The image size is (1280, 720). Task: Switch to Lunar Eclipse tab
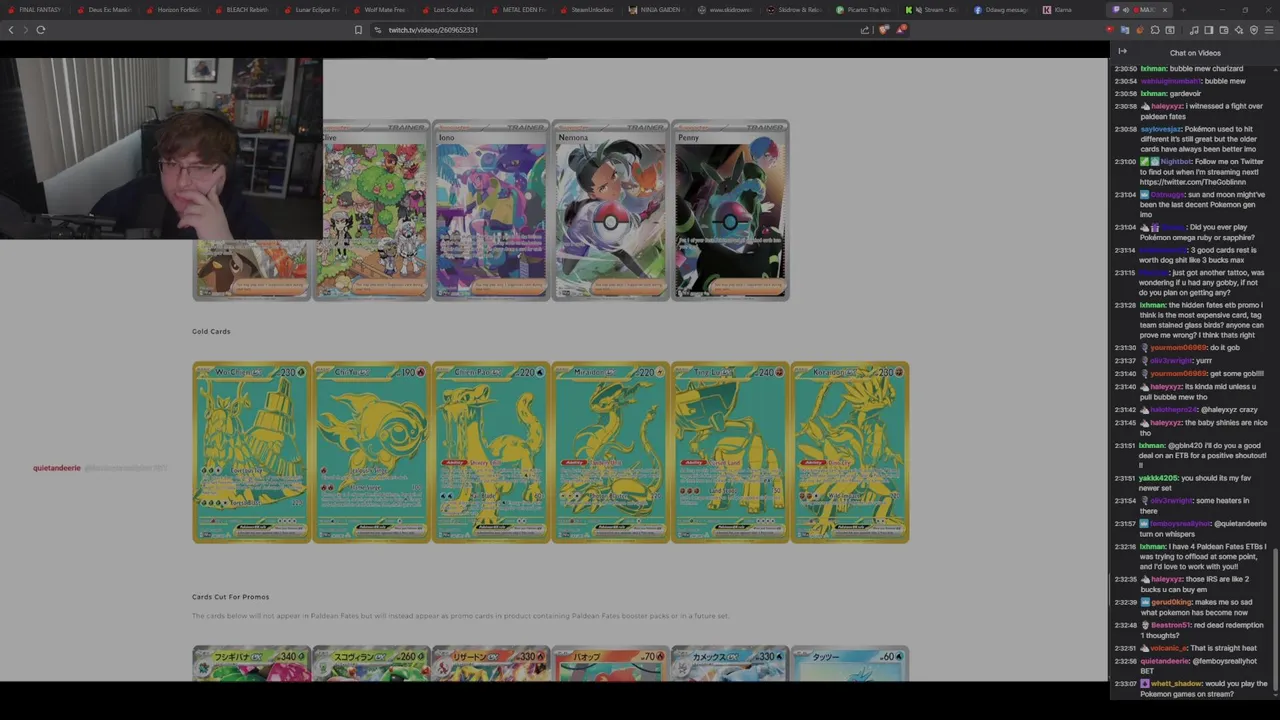coord(311,10)
